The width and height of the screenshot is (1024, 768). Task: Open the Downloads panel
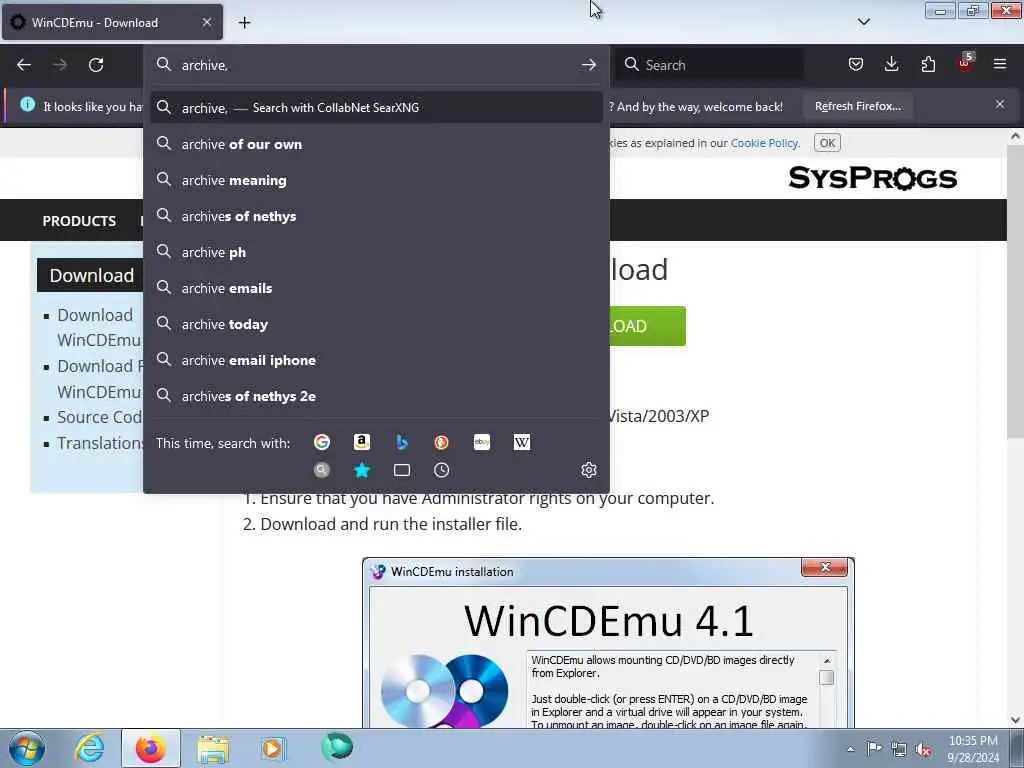point(891,64)
